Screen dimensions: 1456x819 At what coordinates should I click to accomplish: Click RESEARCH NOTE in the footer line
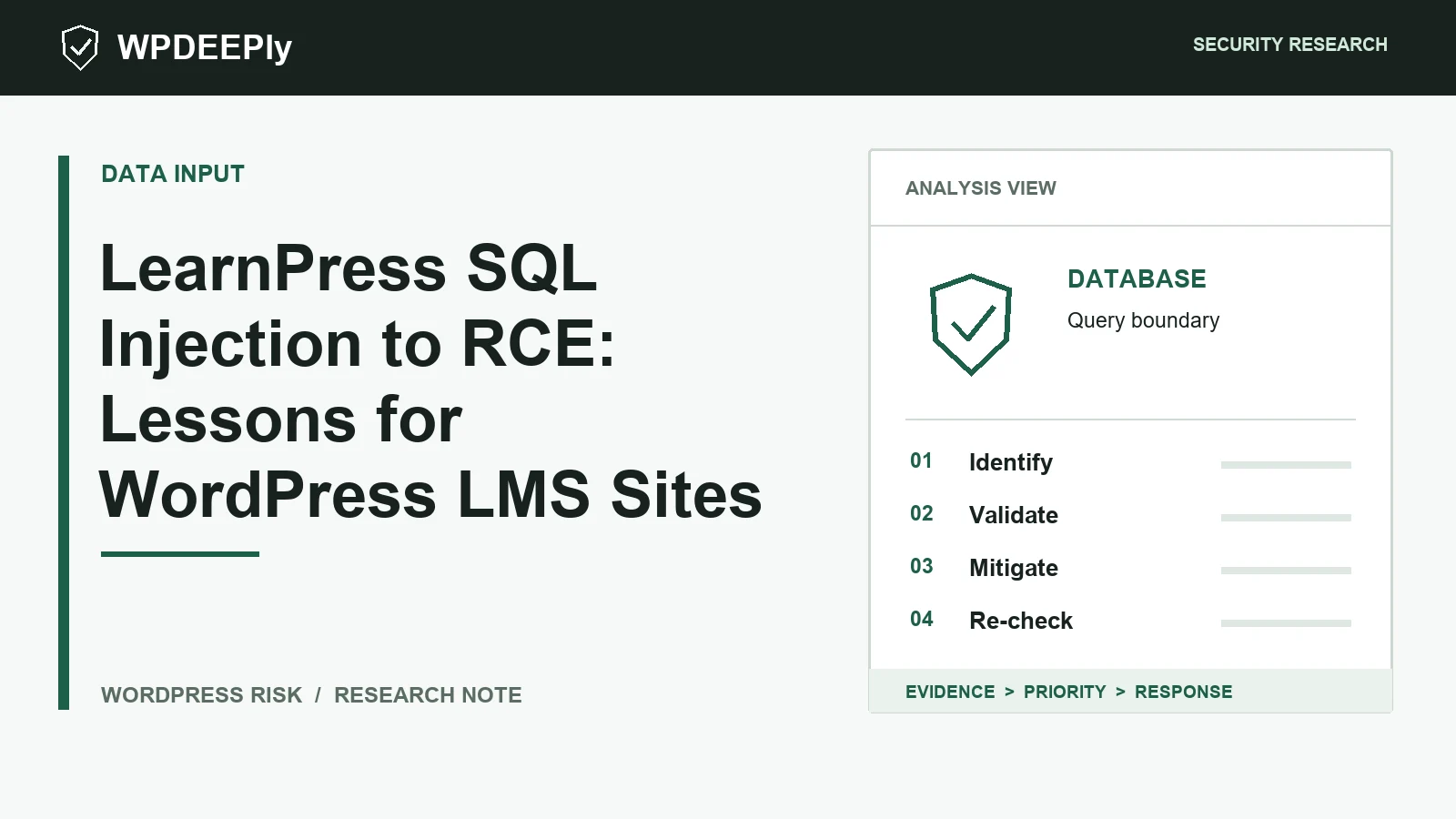click(428, 695)
